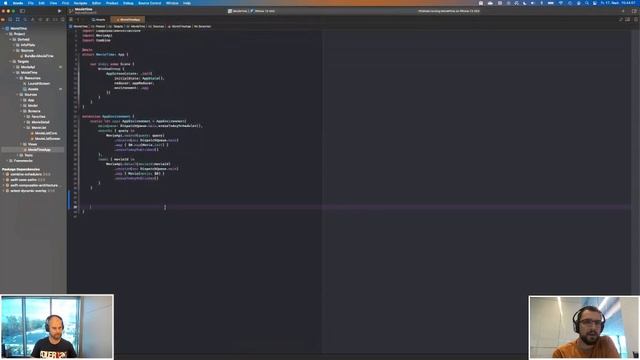Open Spotlight search in menu bar
This screenshot has width=640, height=360.
[x=587, y=3]
